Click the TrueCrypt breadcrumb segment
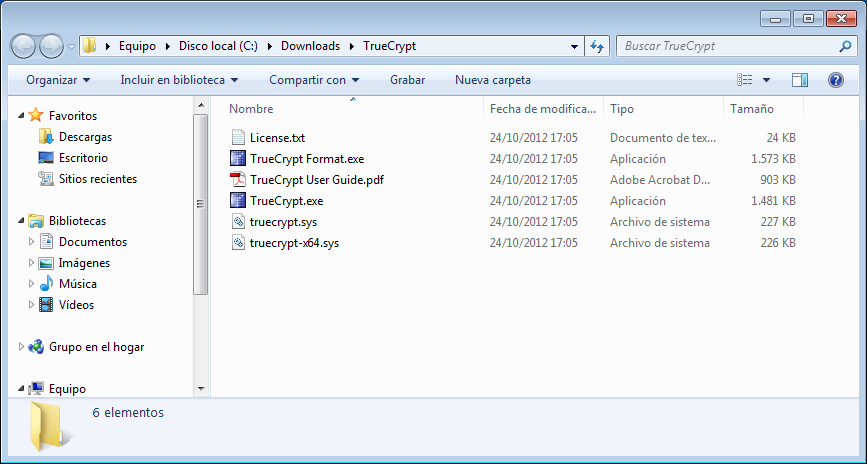Image resolution: width=867 pixels, height=464 pixels. [389, 46]
